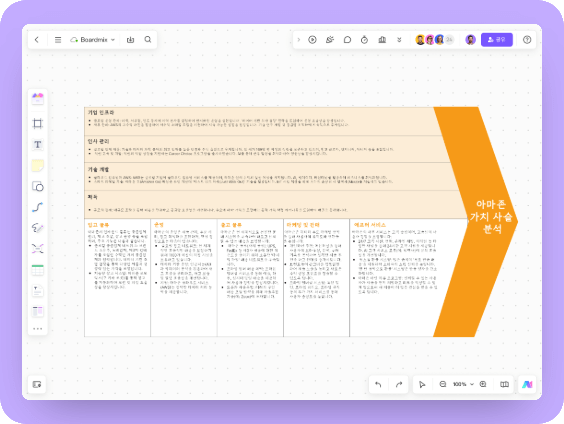The image size is (564, 424).
Task: Click the first collaborator avatar
Action: tap(420, 40)
